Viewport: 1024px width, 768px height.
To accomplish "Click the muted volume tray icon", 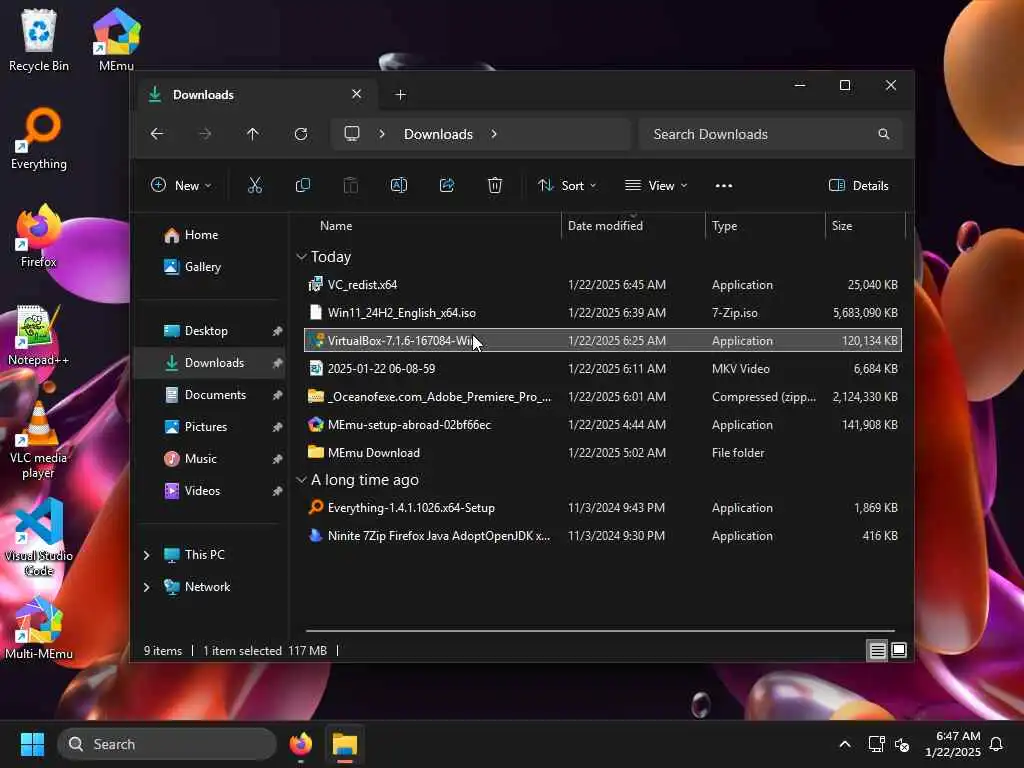I will (x=902, y=744).
